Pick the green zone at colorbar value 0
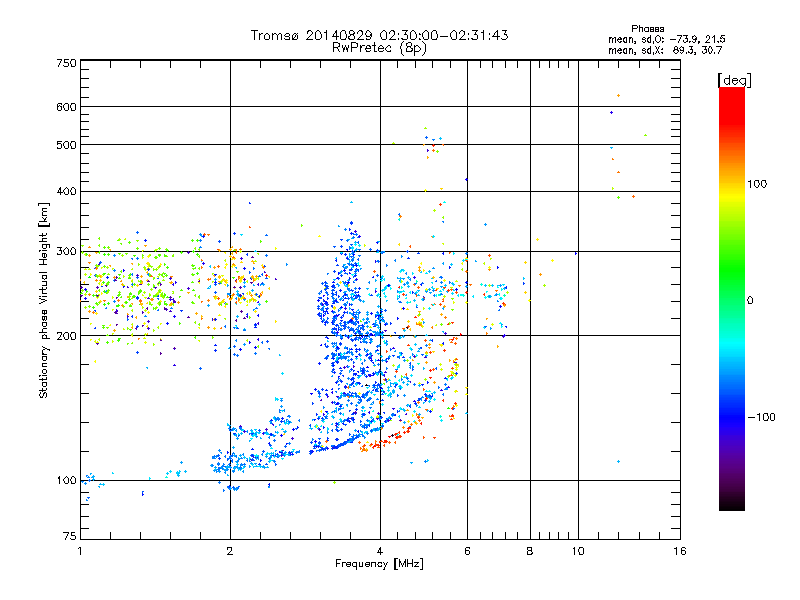The image size is (800, 600). point(732,300)
